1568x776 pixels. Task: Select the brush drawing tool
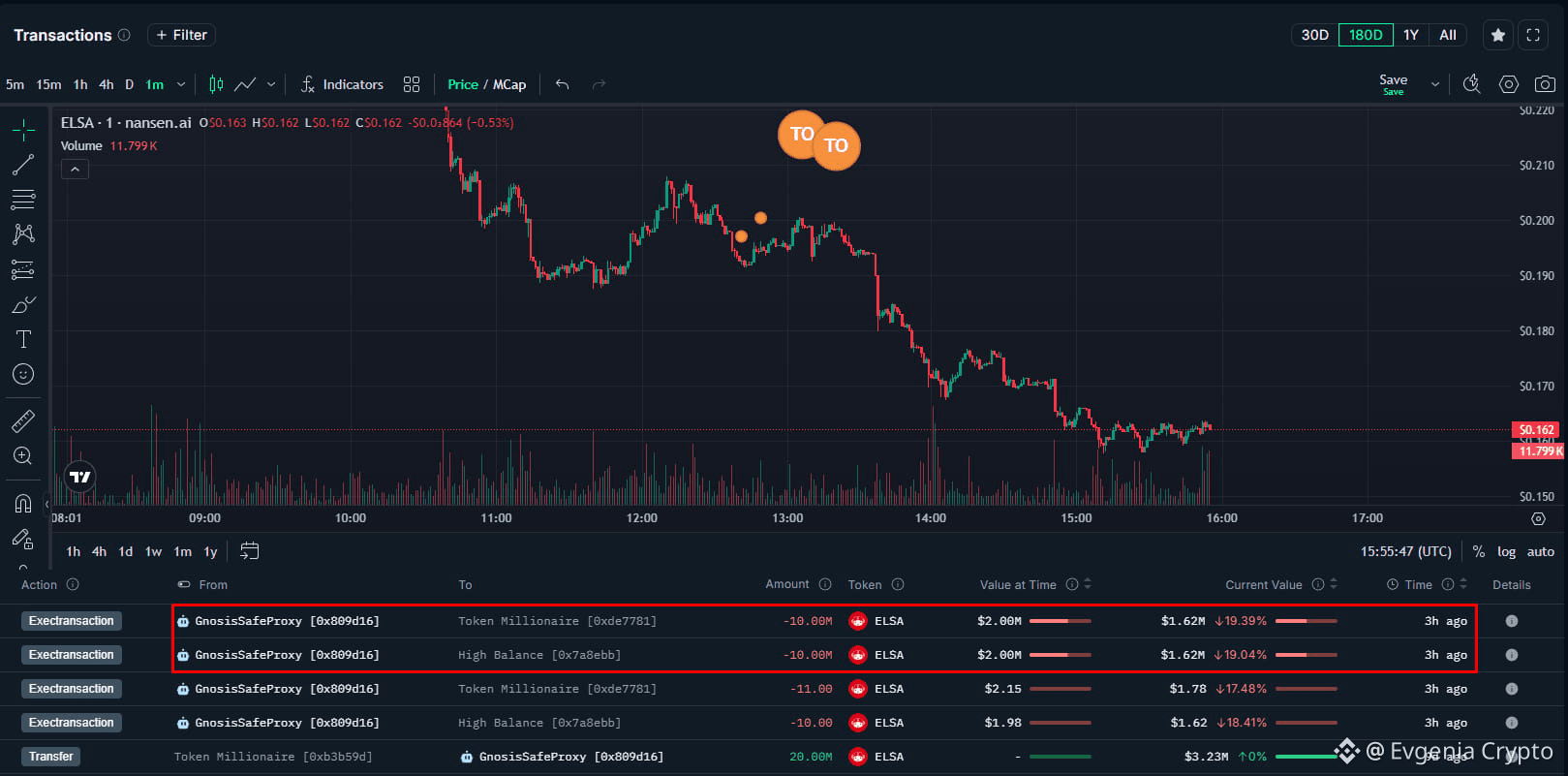coord(23,304)
